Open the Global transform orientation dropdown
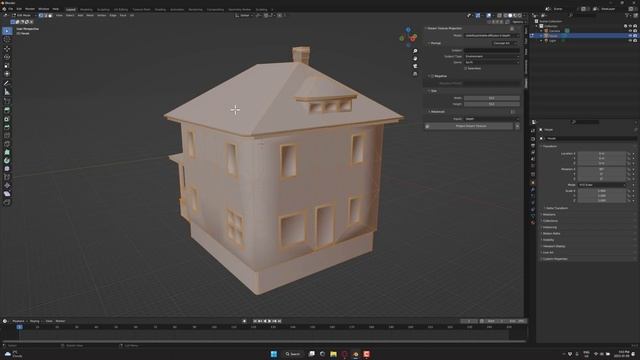Viewport: 640px width, 360px height. point(244,16)
